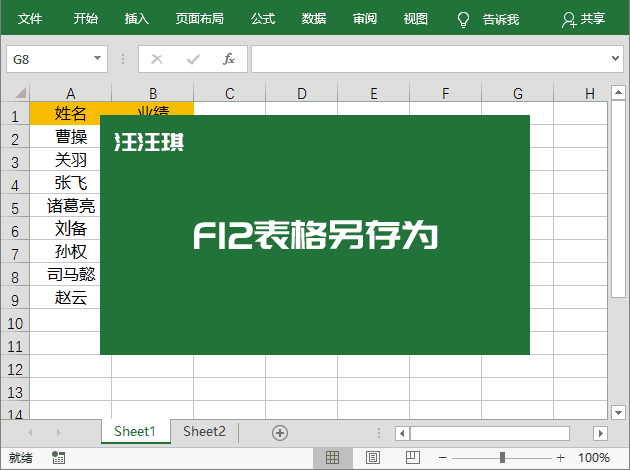Click next sheet navigation arrow

[59, 433]
